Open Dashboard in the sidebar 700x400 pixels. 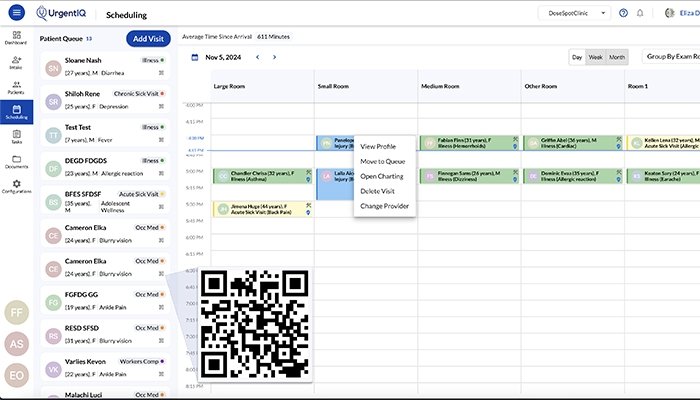(x=16, y=38)
